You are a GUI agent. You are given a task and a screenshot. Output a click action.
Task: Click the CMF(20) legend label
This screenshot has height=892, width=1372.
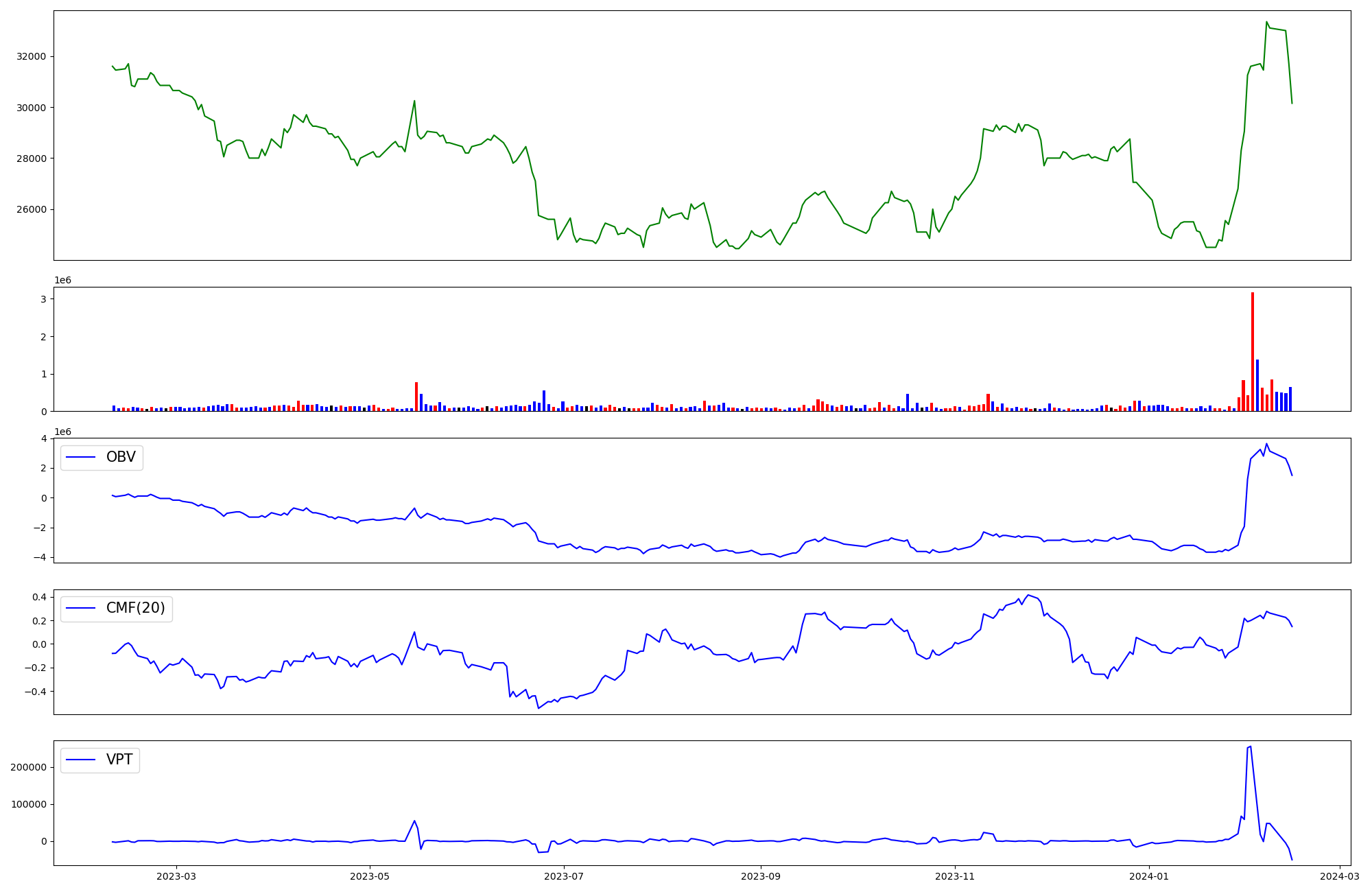(x=135, y=608)
